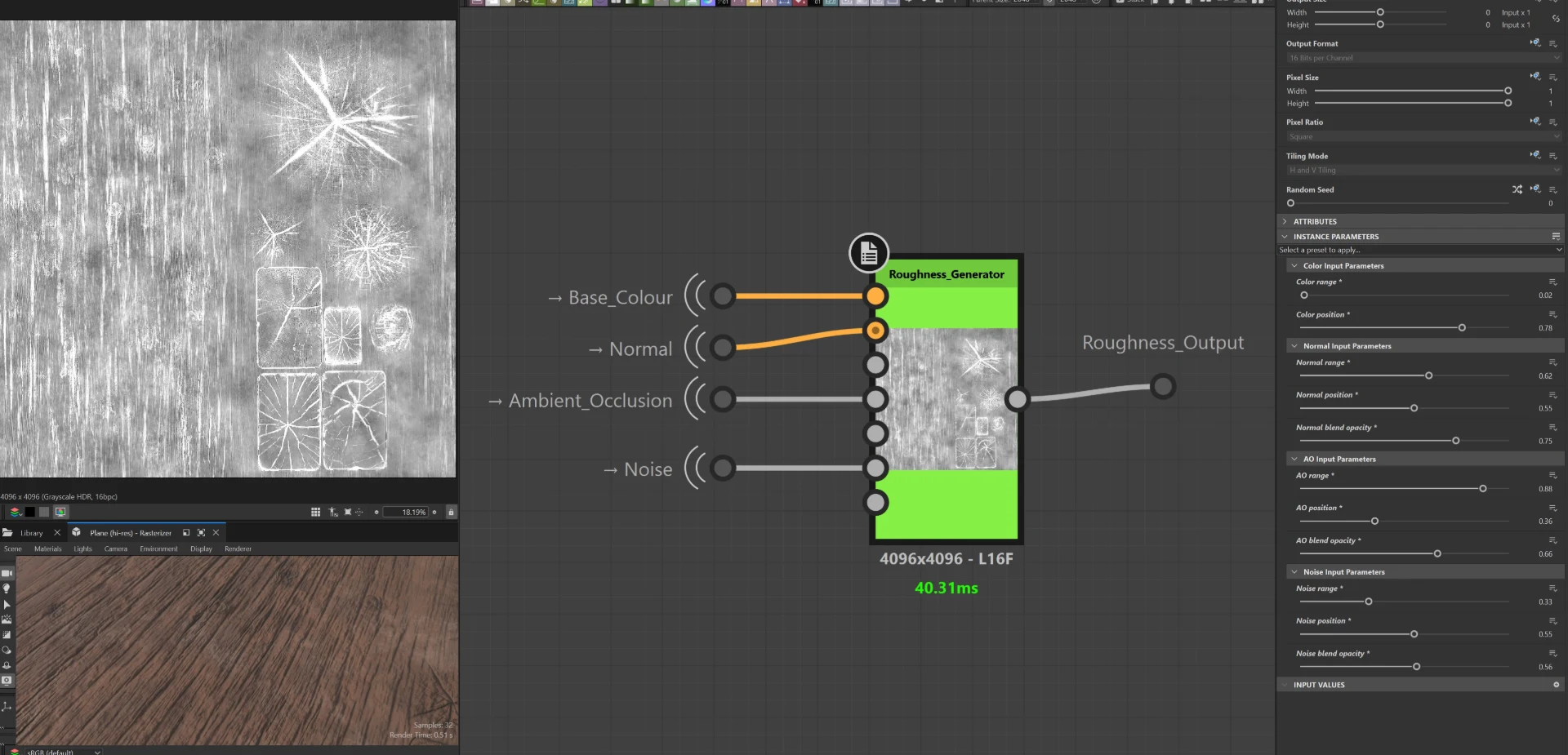Maximize the 3D view panel icon
The height and width of the screenshot is (755, 1568).
click(x=201, y=533)
